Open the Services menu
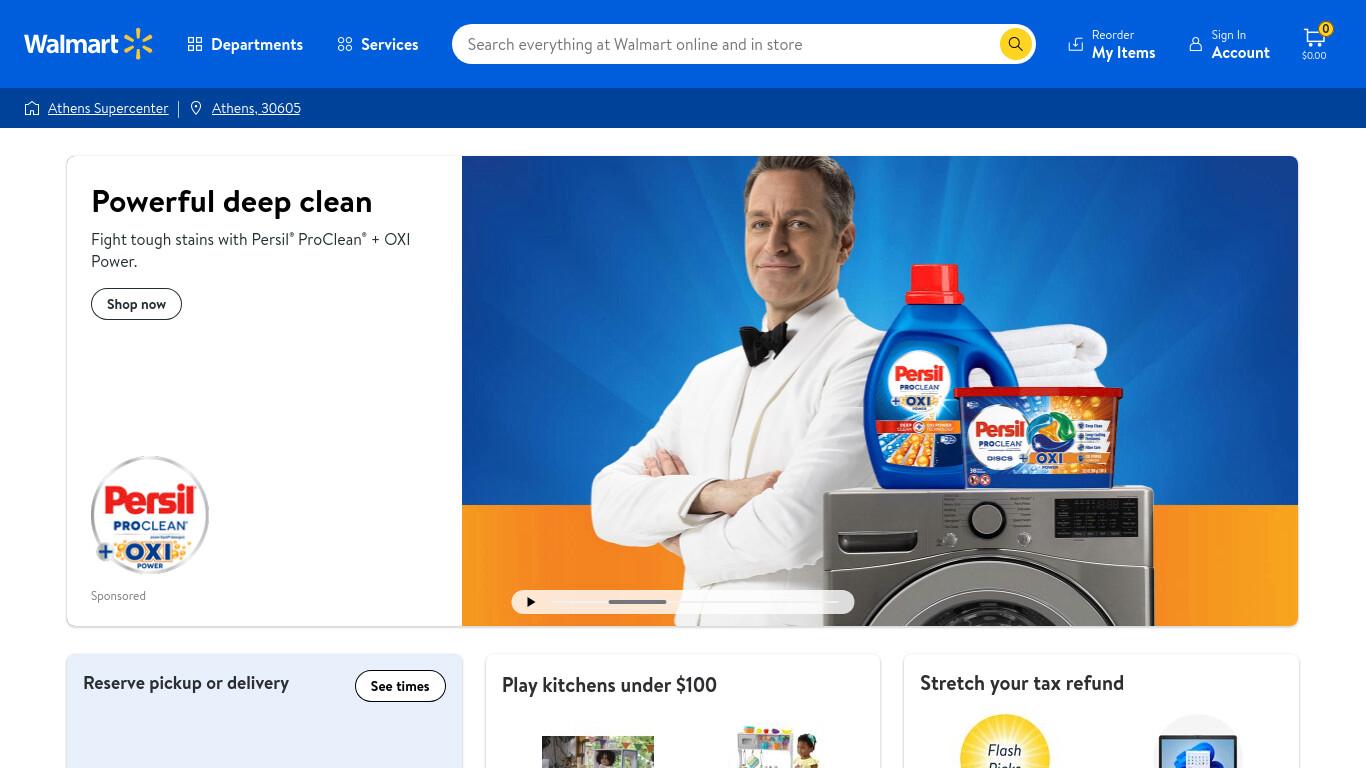This screenshot has height=768, width=1366. point(378,44)
